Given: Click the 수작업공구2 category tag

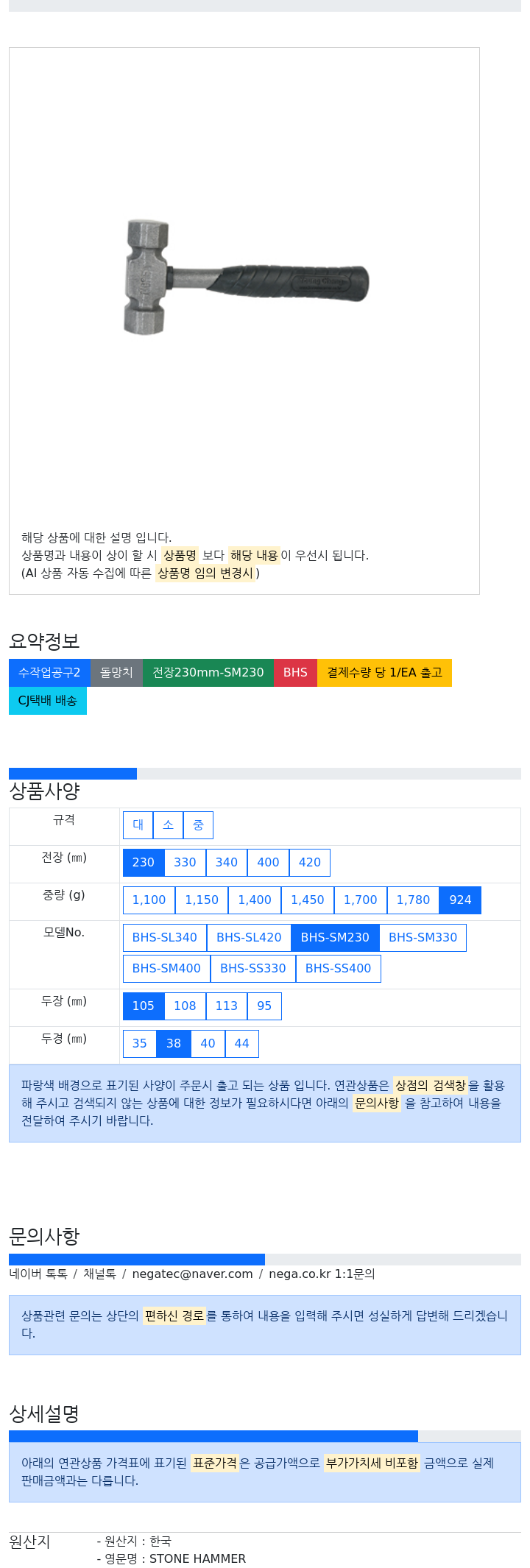Looking at the screenshot, I should [x=49, y=673].
